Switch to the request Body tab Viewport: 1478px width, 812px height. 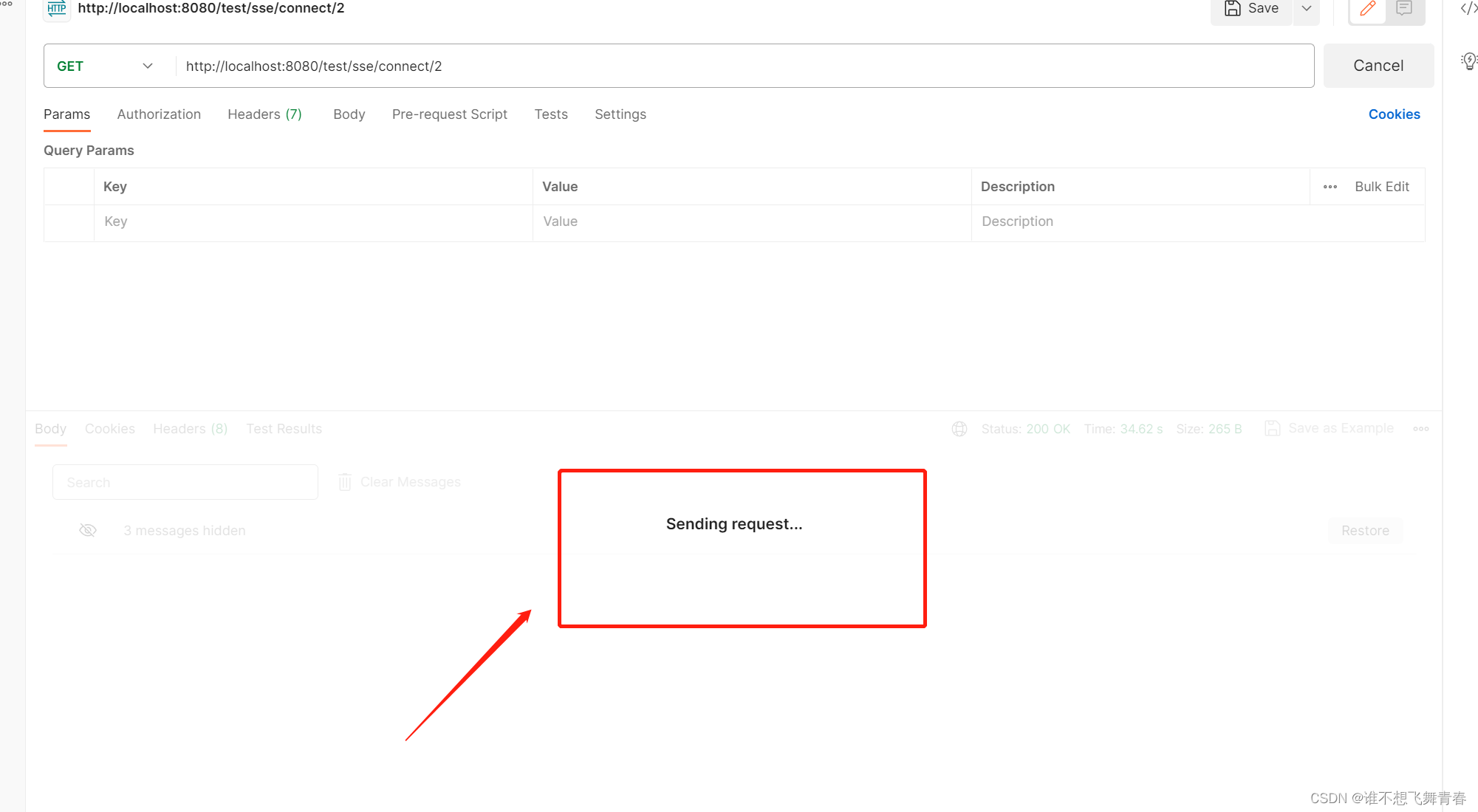(x=349, y=114)
